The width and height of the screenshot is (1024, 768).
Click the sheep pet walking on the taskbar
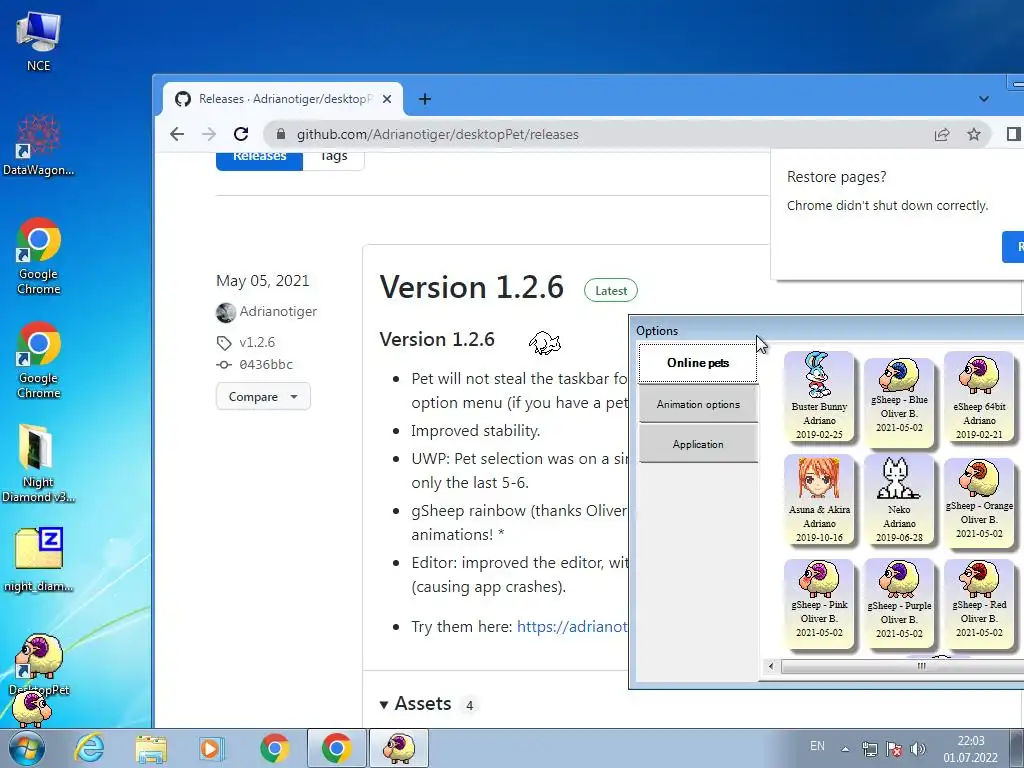[31, 709]
